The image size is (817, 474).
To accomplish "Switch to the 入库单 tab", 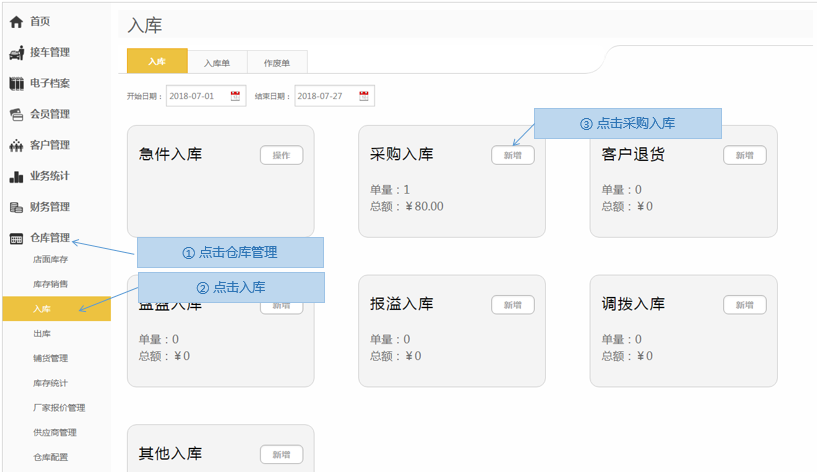I will click(217, 62).
